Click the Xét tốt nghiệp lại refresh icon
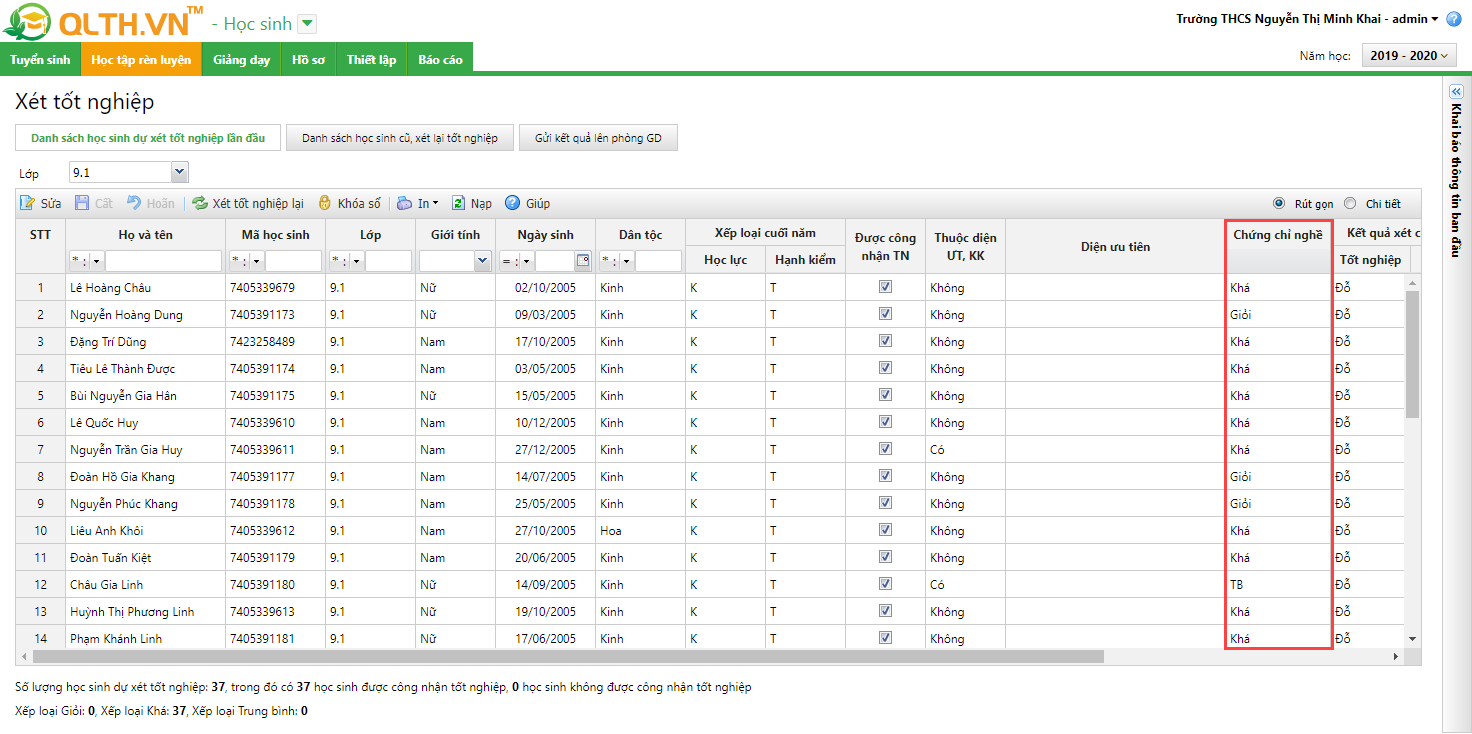This screenshot has width=1472, height=734. click(x=200, y=203)
